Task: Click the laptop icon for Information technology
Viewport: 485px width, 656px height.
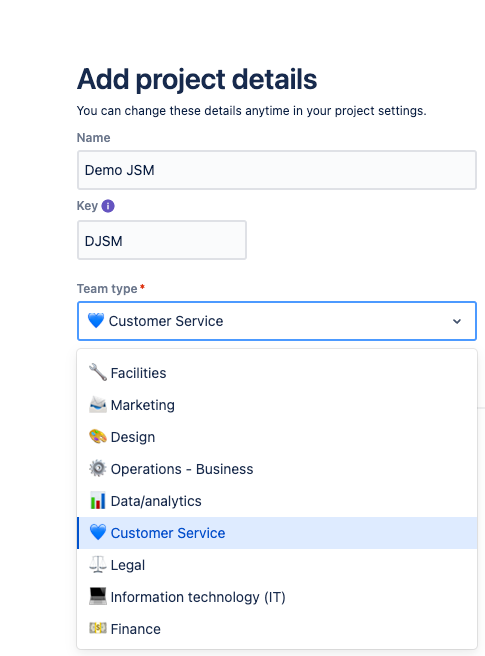Action: pos(98,596)
